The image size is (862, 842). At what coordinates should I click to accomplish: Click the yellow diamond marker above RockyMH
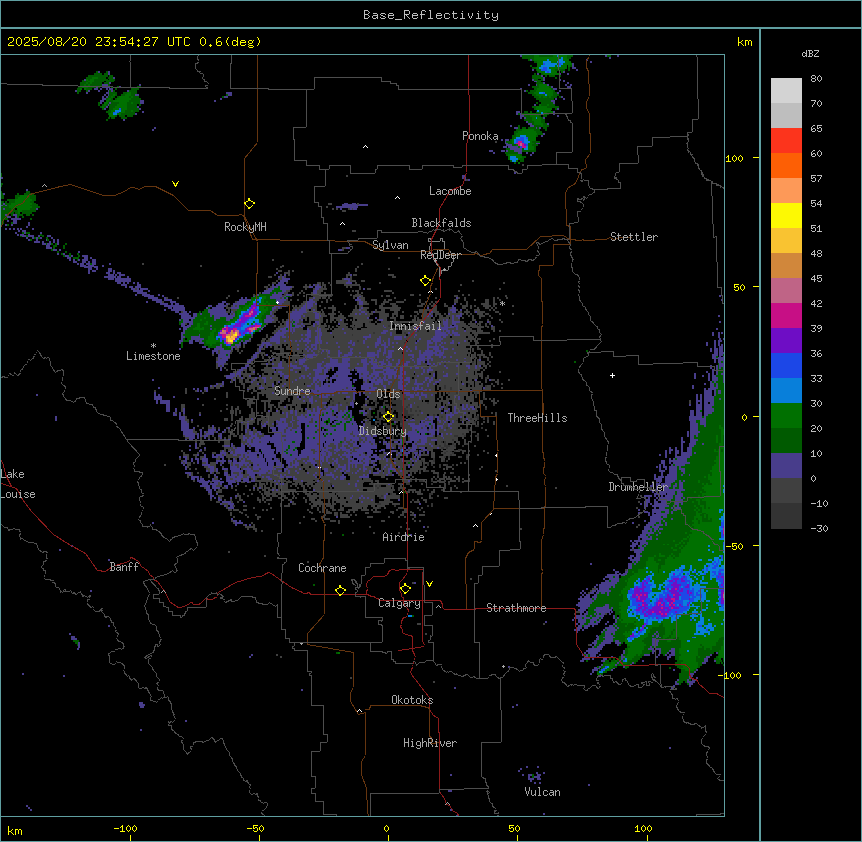(x=249, y=203)
